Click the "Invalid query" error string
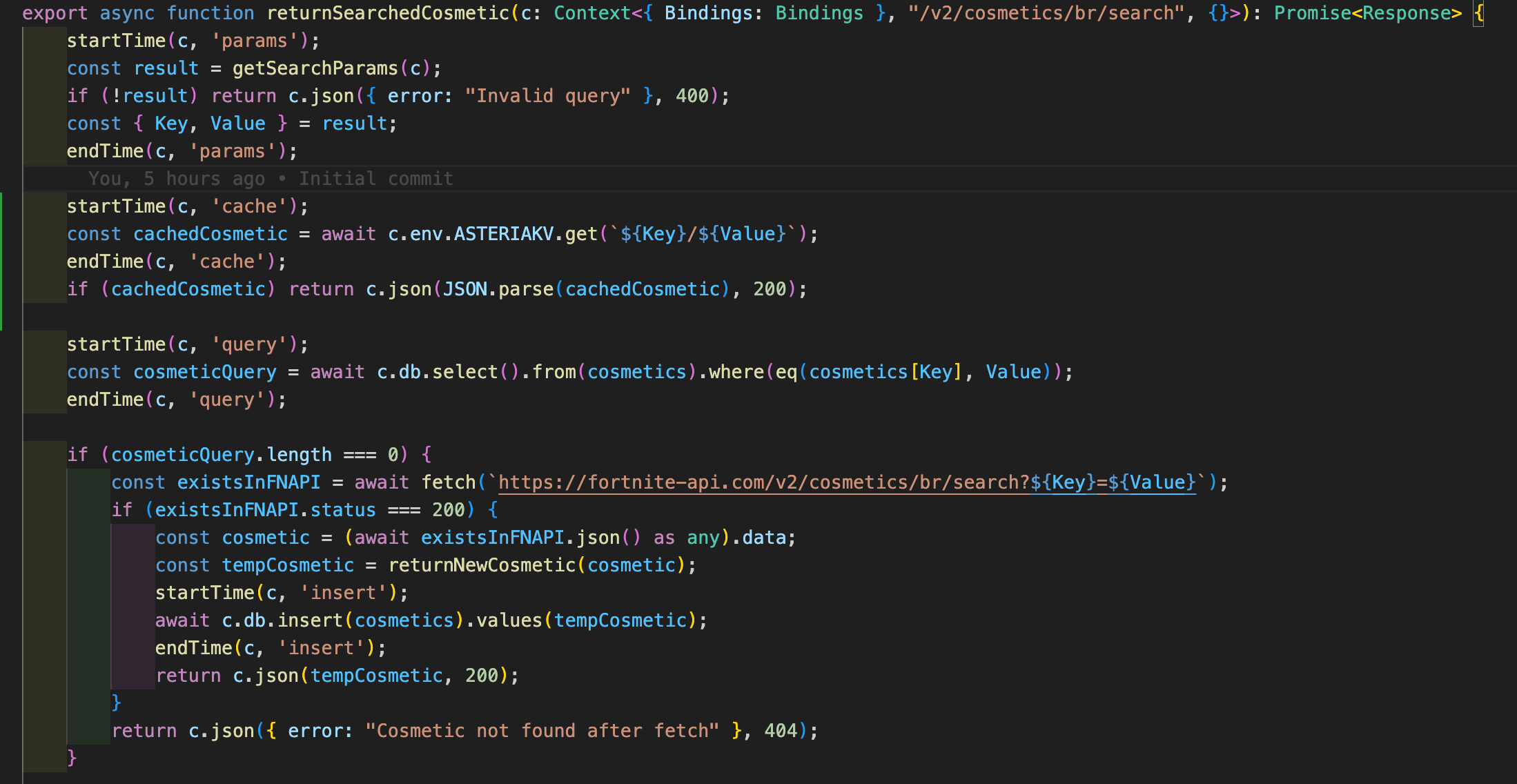This screenshot has height=784, width=1517. click(547, 96)
